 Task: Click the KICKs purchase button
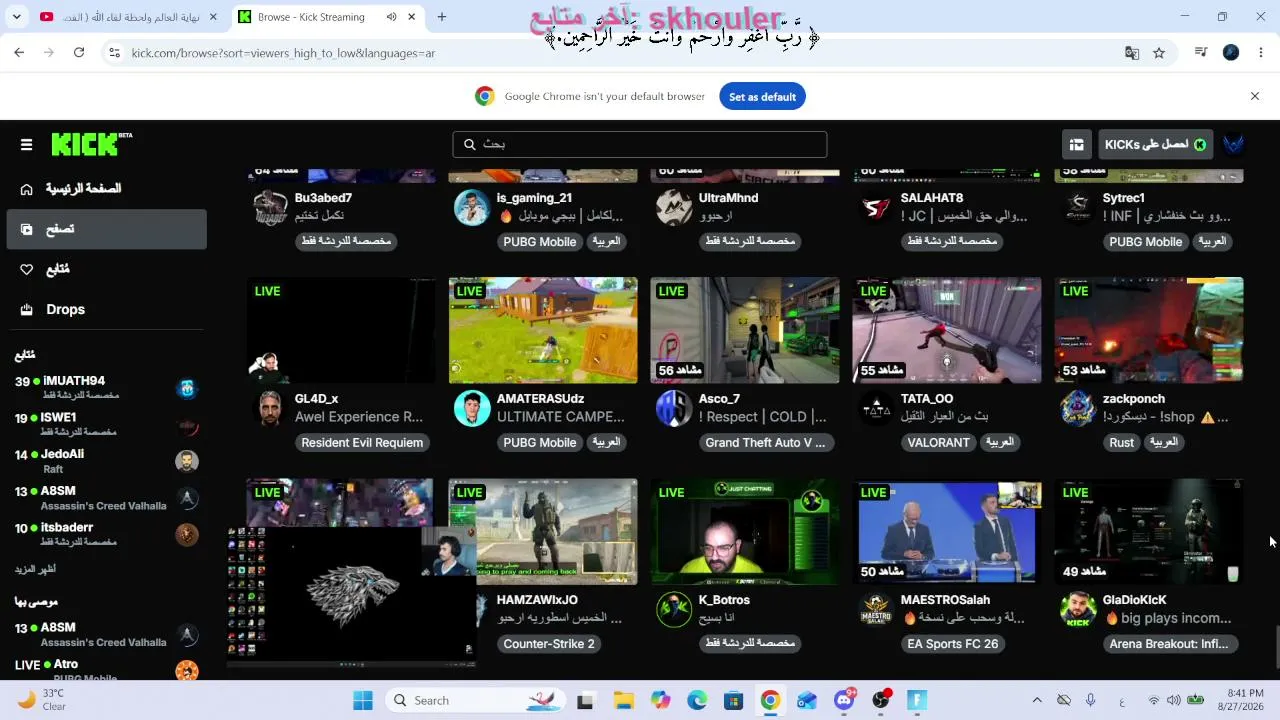tap(1156, 145)
